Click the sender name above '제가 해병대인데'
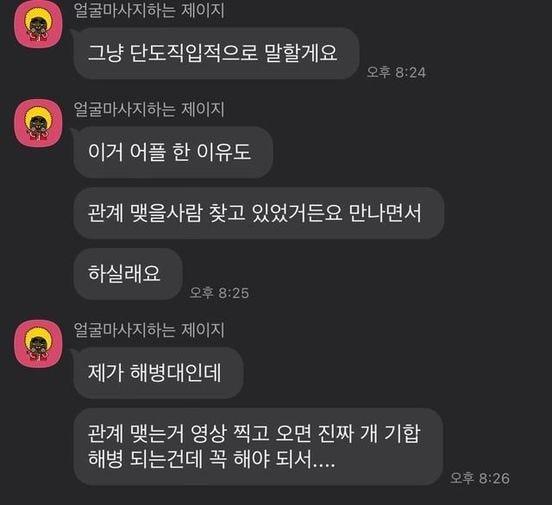552x505 pixels. click(149, 330)
